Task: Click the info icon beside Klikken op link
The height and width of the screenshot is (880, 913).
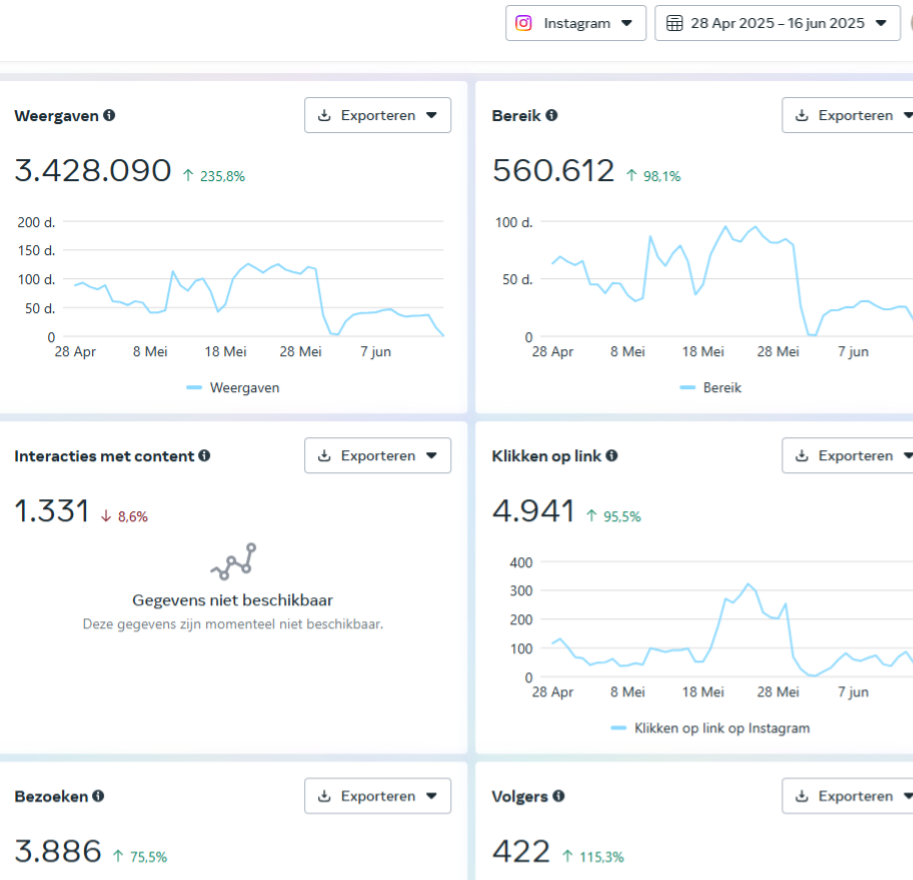Action: coord(611,455)
